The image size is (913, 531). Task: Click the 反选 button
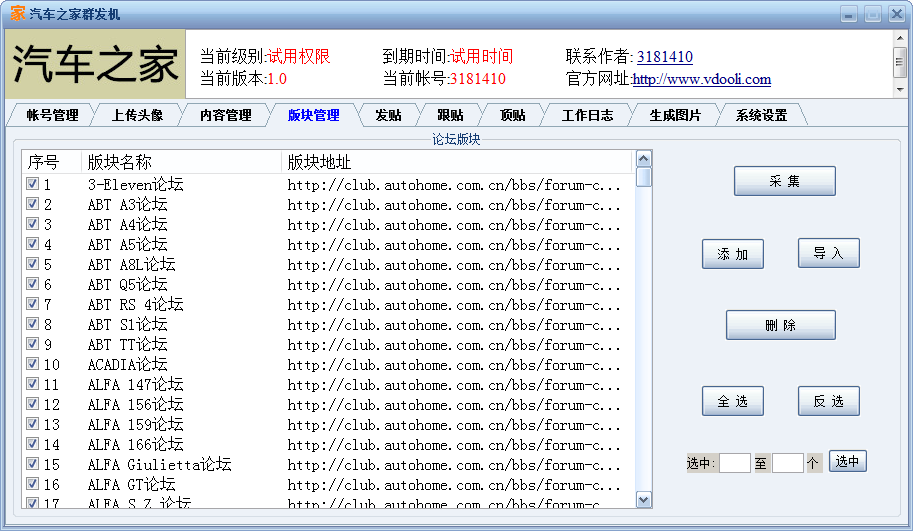(829, 401)
